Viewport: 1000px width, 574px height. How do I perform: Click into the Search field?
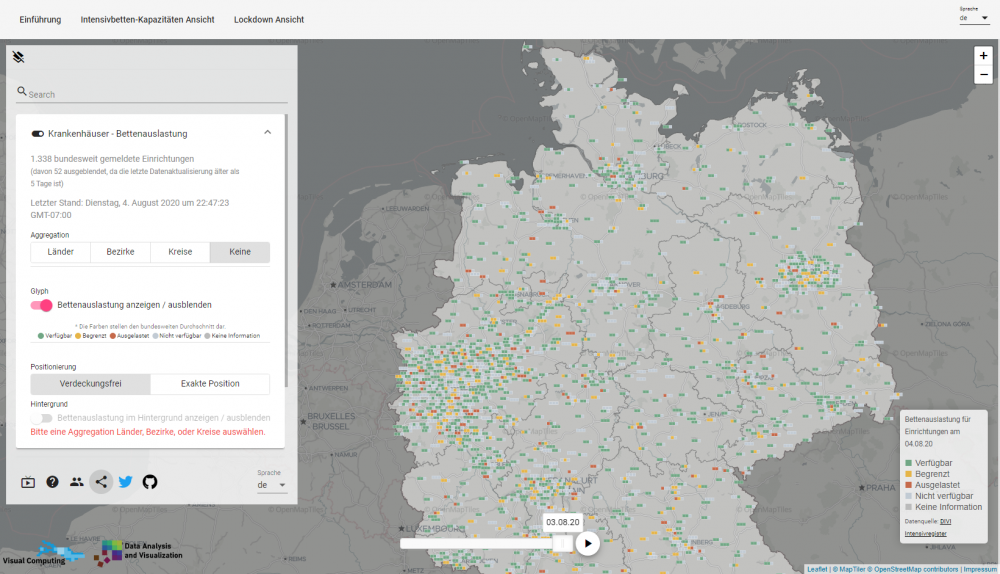coord(155,94)
